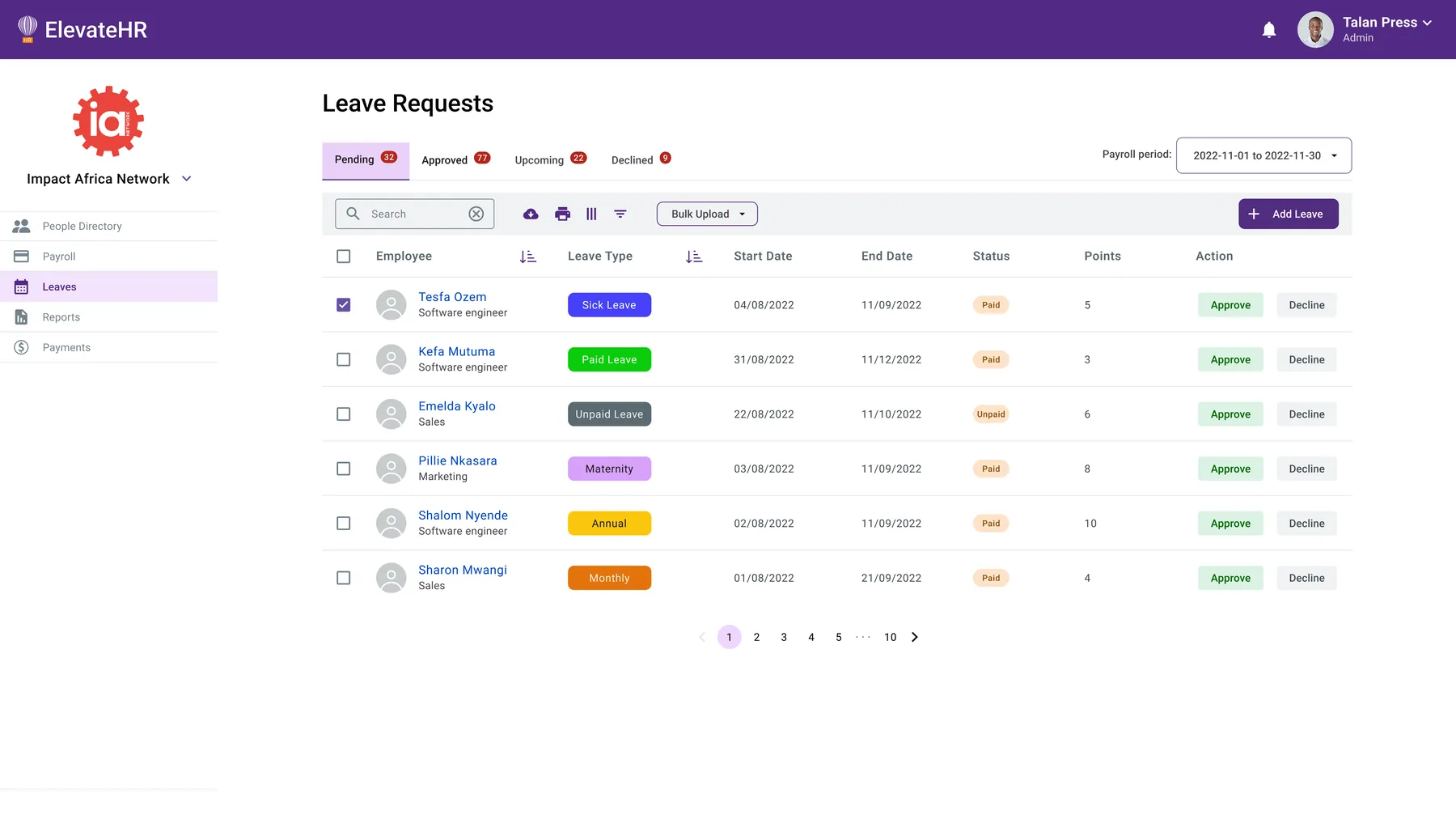The width and height of the screenshot is (1456, 819).
Task: Click Tesfa Ozem's avatar icon
Action: click(392, 305)
